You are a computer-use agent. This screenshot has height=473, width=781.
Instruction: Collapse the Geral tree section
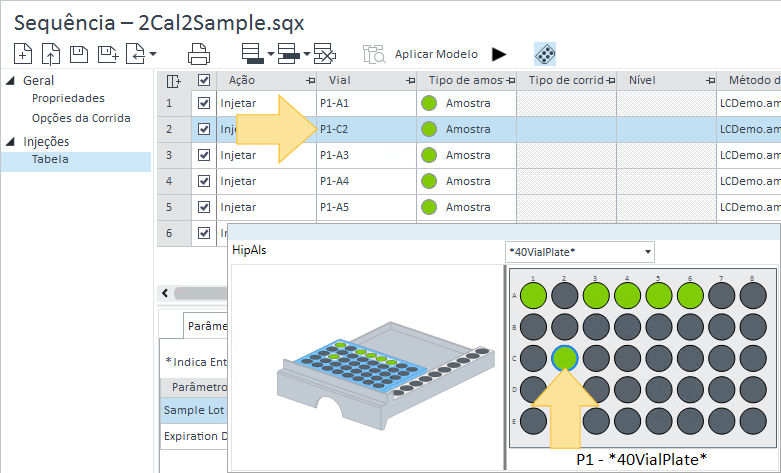[x=10, y=81]
